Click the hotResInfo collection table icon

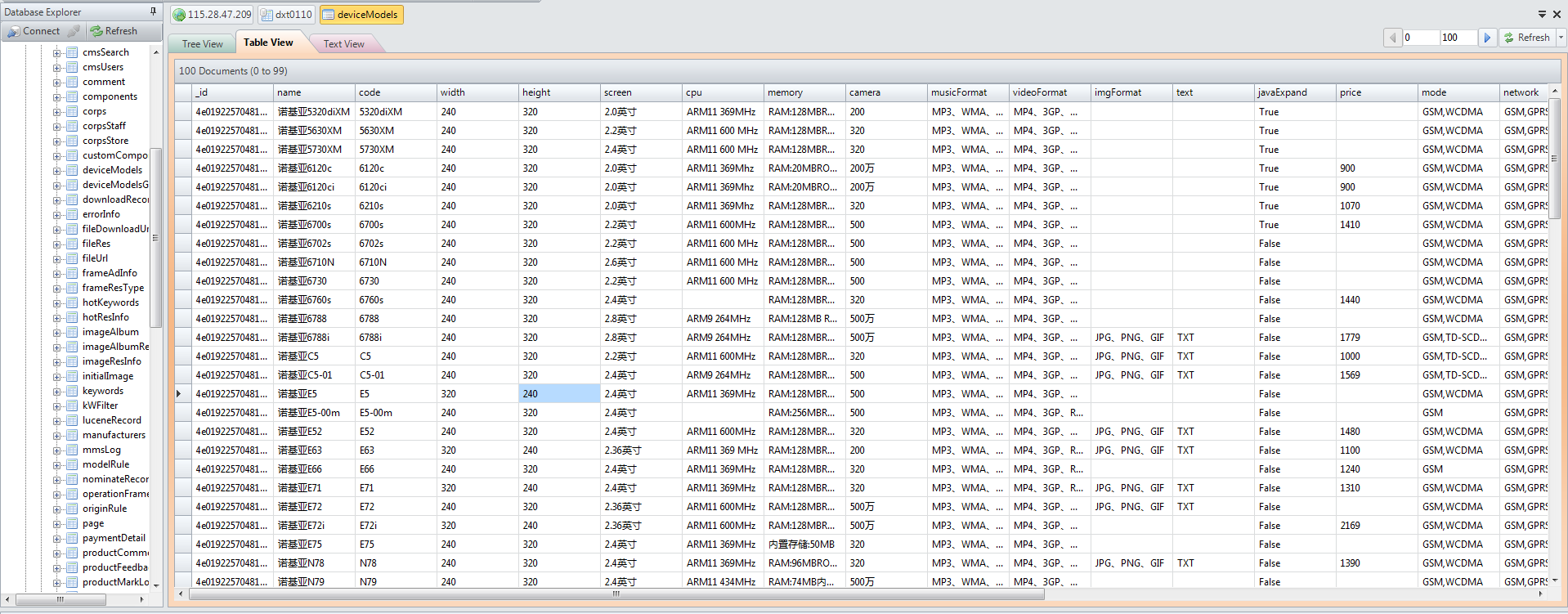pyautogui.click(x=72, y=317)
